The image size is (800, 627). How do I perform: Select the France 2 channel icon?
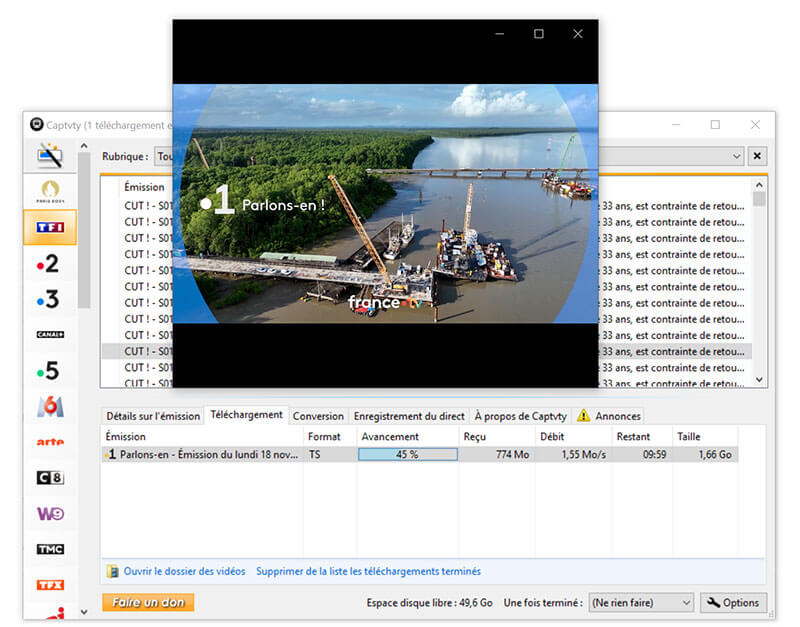pyautogui.click(x=49, y=263)
